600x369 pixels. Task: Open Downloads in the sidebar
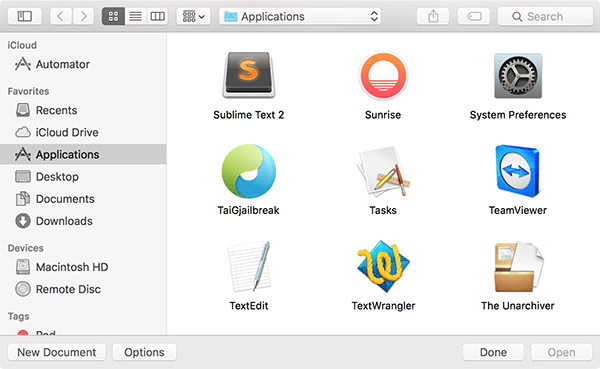pos(83,221)
